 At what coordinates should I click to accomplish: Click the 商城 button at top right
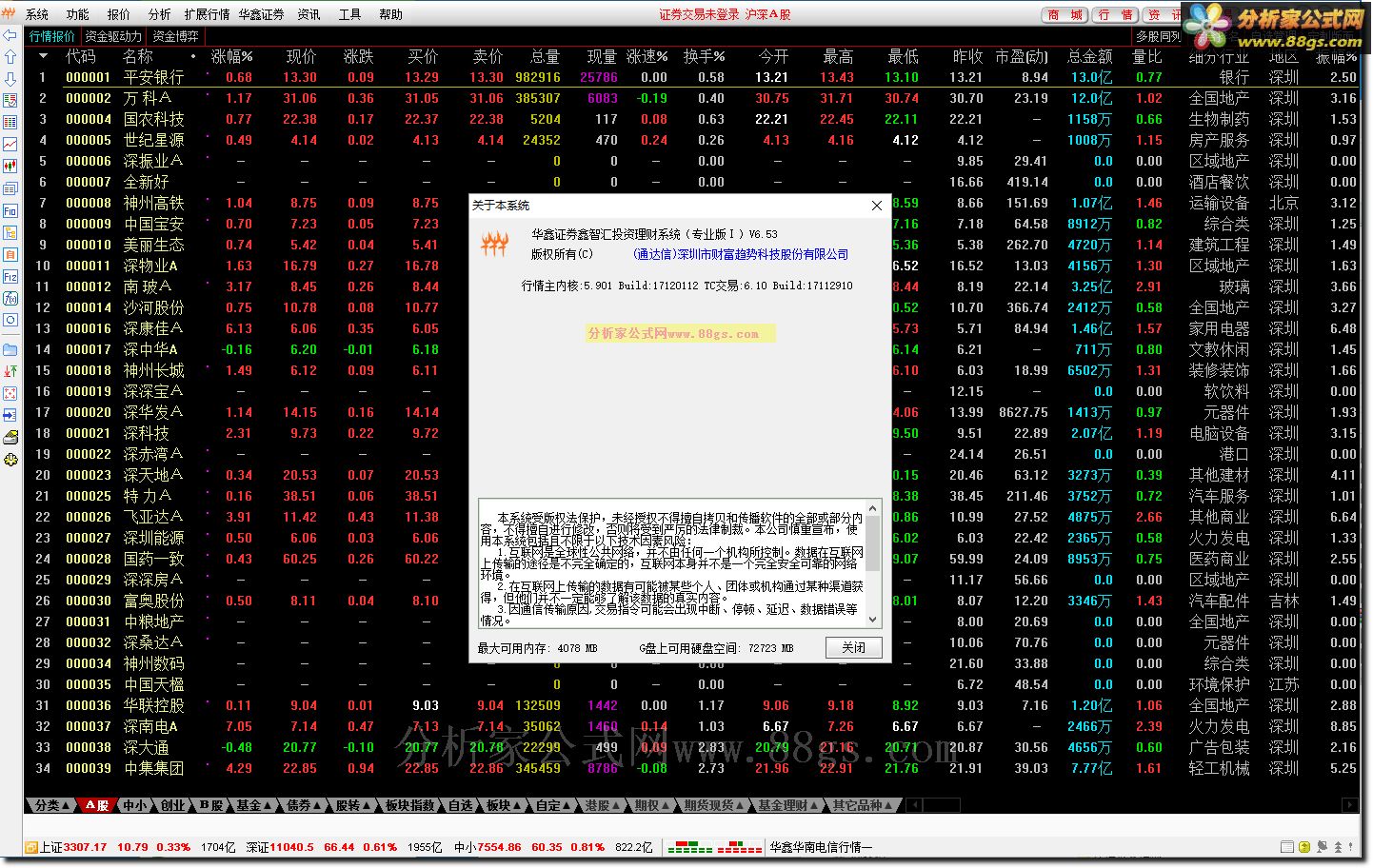[1065, 14]
